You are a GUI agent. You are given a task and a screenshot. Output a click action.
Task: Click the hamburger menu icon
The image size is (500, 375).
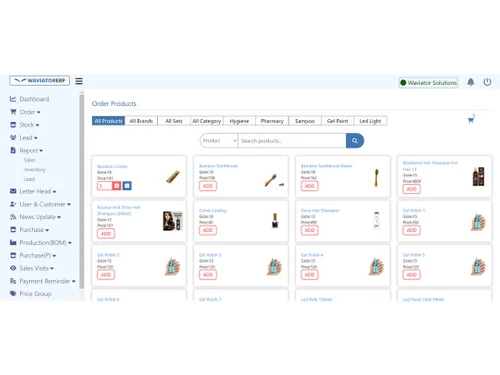pos(79,81)
